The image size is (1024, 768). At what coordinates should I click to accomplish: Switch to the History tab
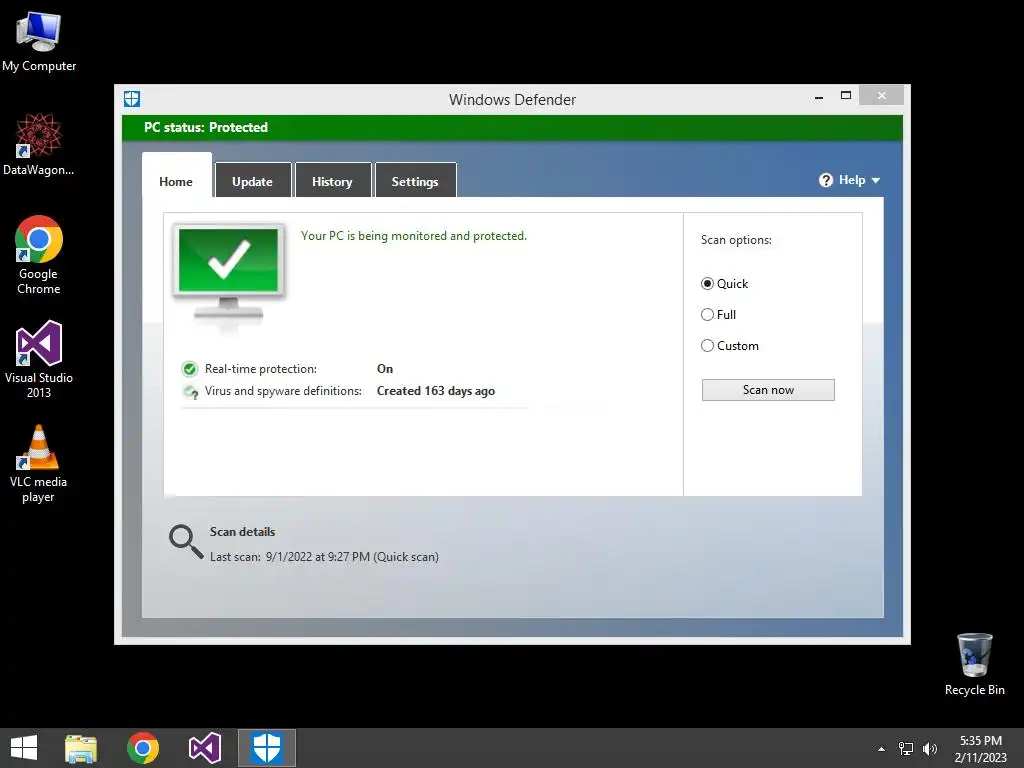[332, 180]
